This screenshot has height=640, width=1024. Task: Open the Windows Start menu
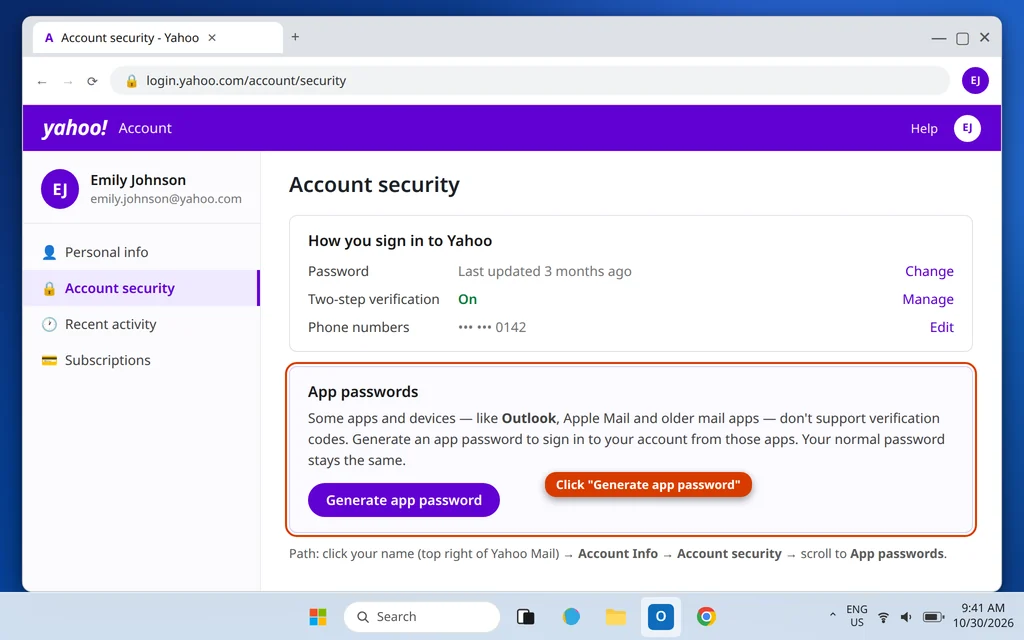point(318,616)
